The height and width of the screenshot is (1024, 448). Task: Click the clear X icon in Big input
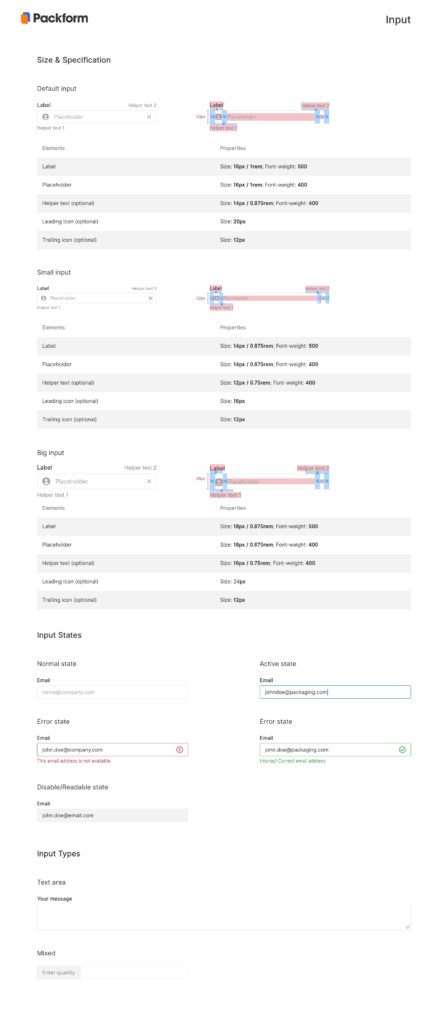click(x=149, y=481)
